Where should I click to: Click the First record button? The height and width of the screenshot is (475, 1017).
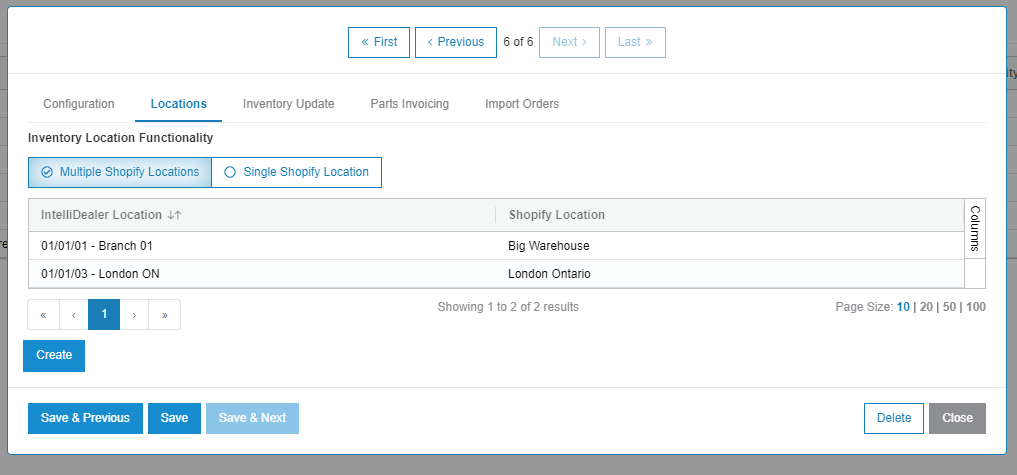pos(379,42)
